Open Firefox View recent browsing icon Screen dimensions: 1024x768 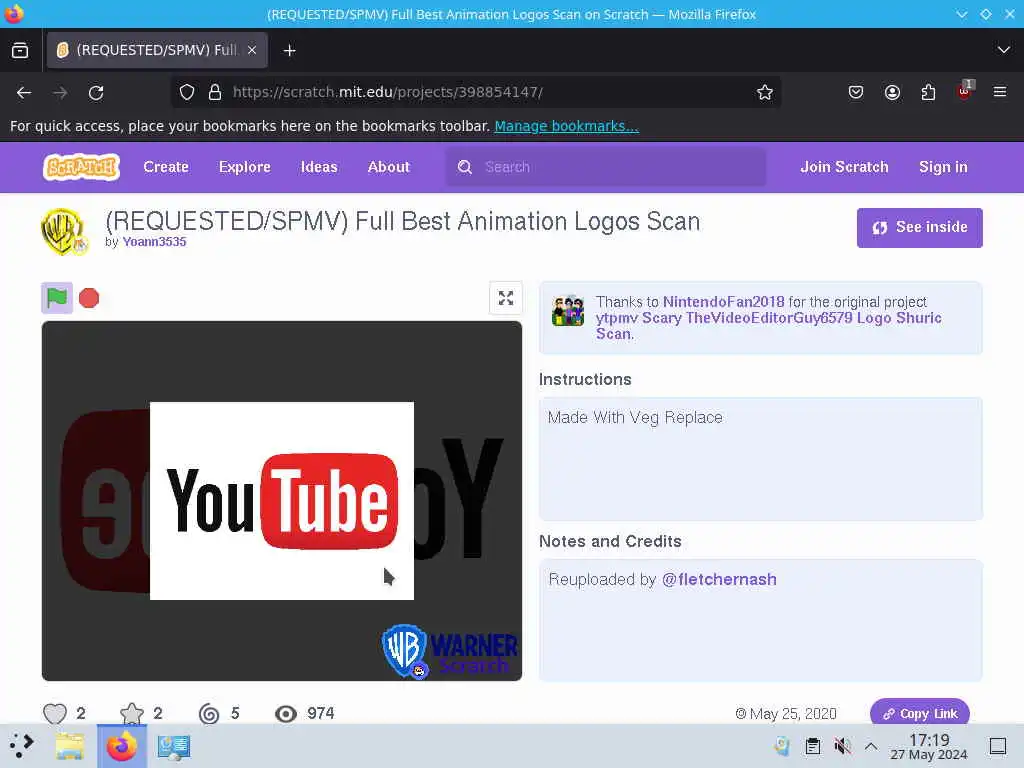tap(20, 50)
